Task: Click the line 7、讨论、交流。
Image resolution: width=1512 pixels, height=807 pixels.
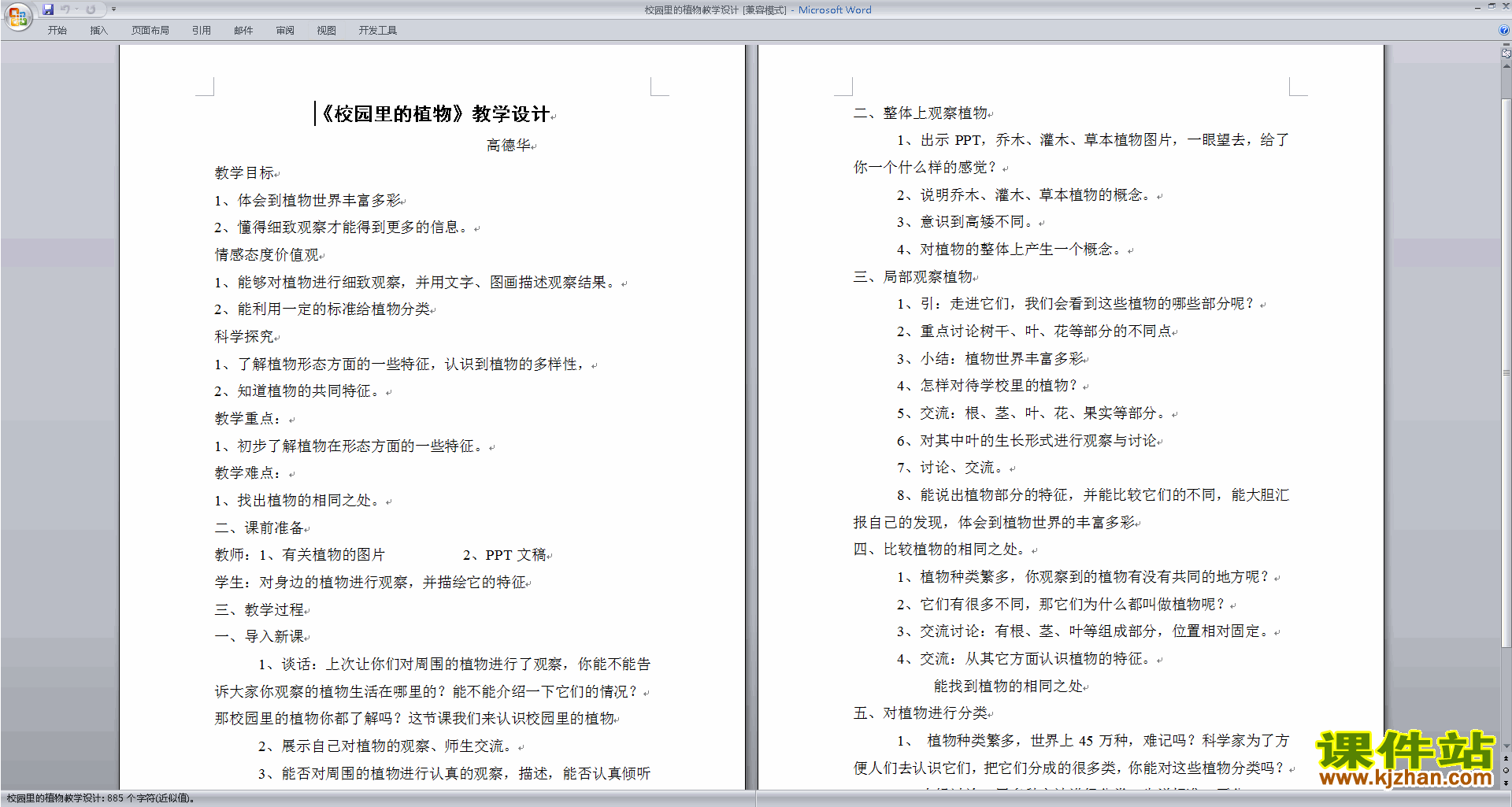Action: click(953, 468)
